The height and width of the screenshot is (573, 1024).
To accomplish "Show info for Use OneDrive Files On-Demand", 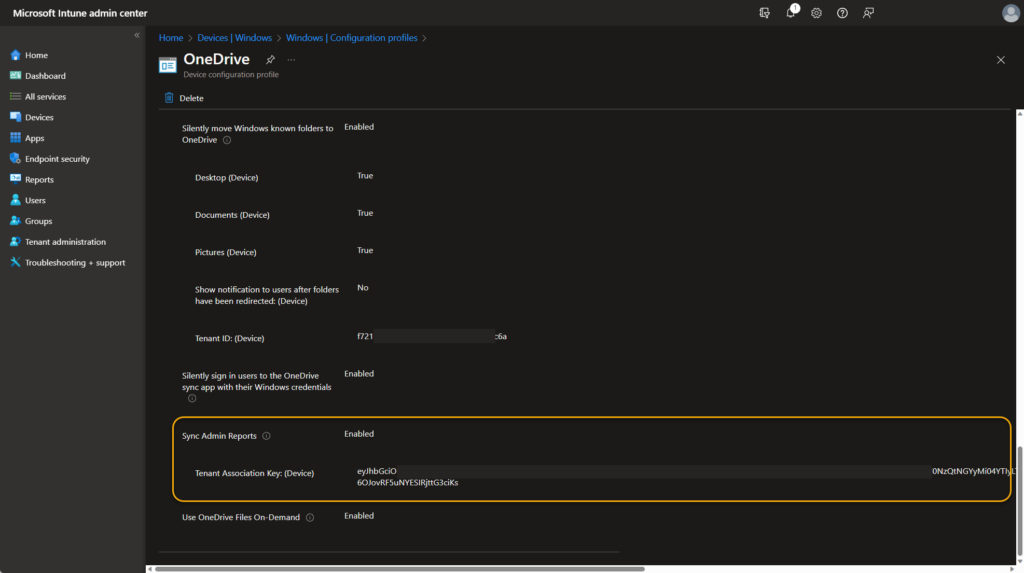I will point(310,517).
